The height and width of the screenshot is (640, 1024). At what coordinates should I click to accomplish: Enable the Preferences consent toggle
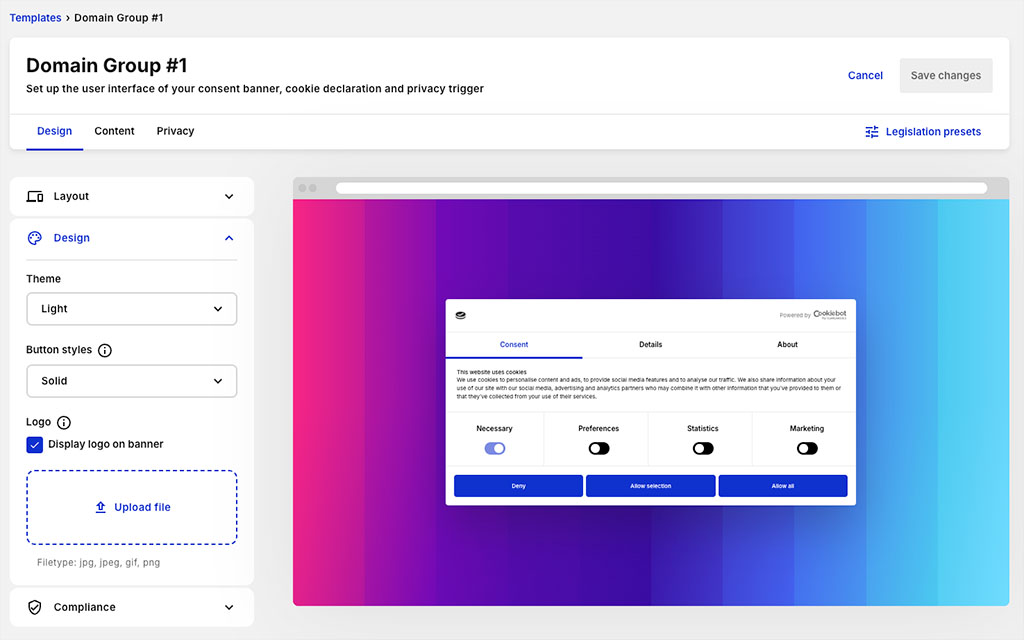599,448
